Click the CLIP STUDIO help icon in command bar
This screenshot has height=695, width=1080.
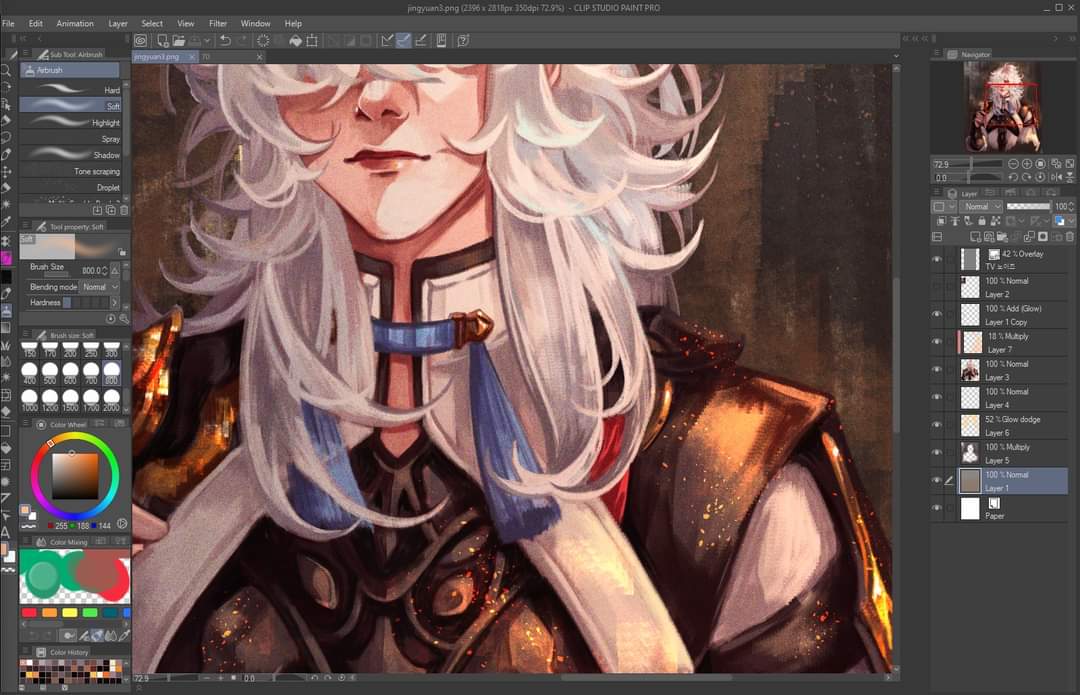[x=464, y=41]
